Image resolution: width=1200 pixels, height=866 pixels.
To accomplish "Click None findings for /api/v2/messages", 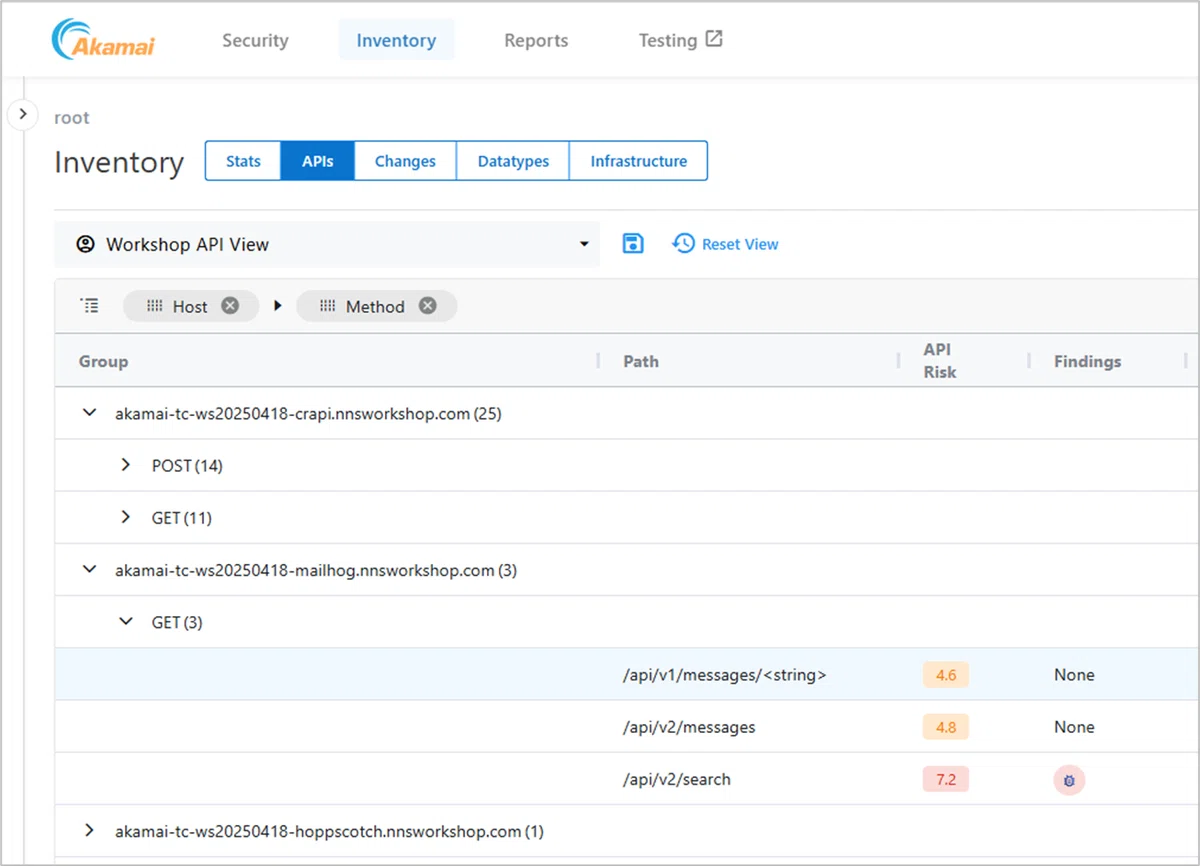I will coord(1074,727).
